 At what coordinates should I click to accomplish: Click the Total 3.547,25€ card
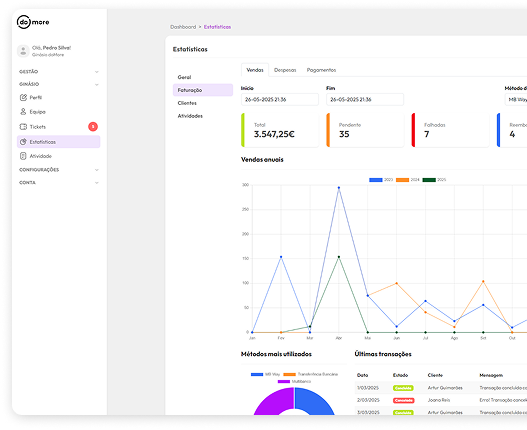coord(280,130)
